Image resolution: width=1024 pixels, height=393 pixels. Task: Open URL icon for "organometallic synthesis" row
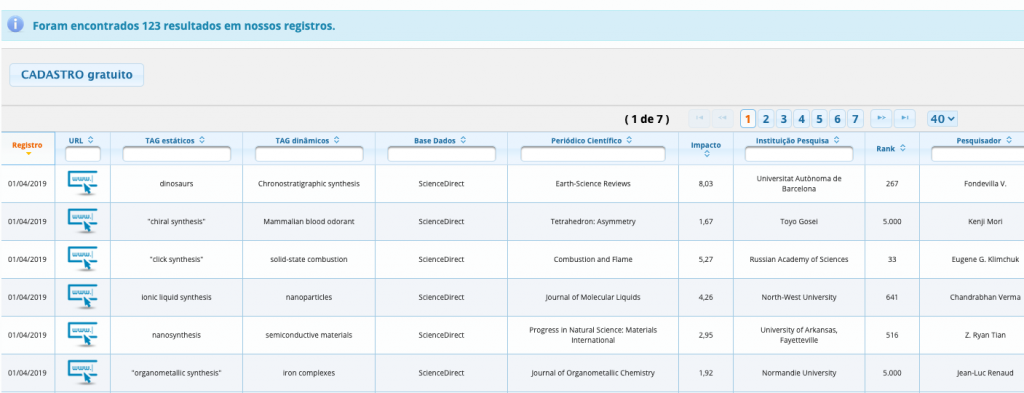click(x=83, y=373)
